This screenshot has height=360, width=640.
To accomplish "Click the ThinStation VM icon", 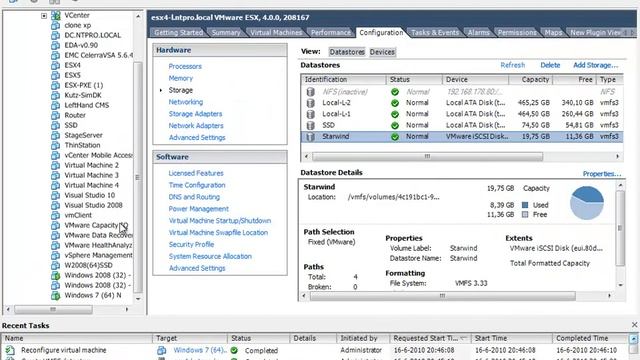I will (x=56, y=145).
